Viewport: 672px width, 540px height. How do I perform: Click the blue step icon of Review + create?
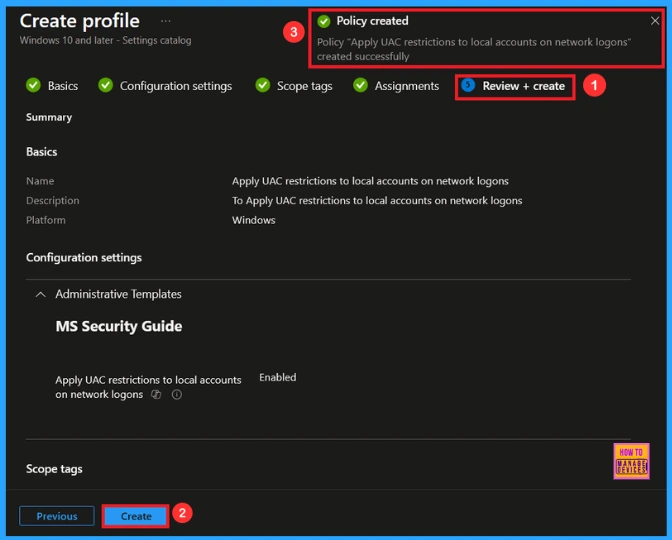(468, 85)
